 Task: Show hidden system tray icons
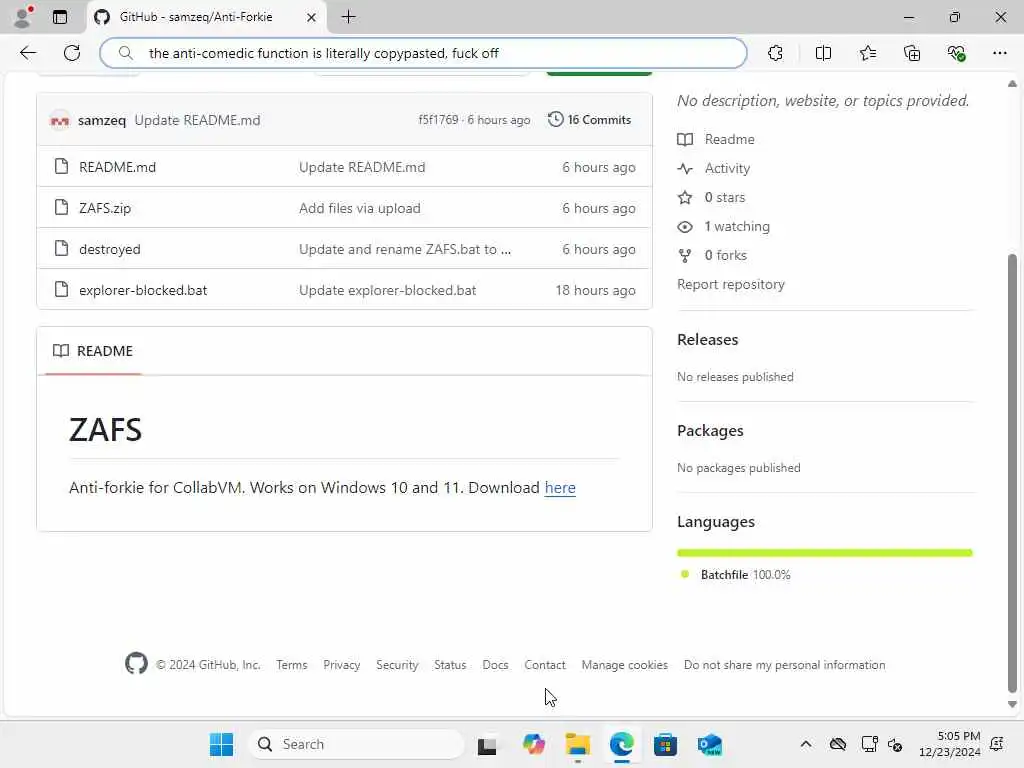point(806,744)
